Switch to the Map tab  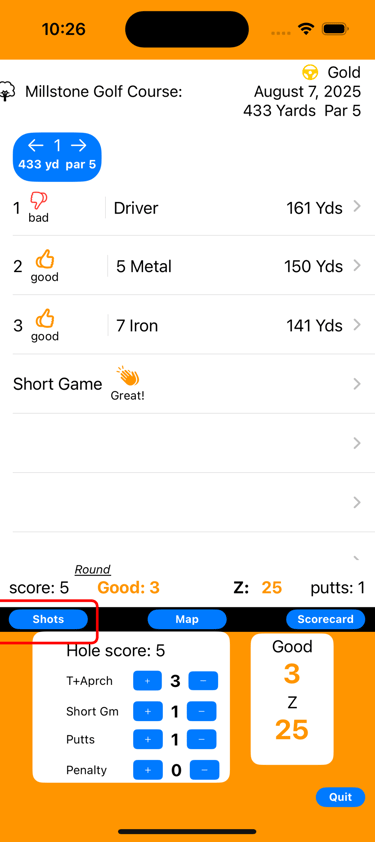[x=187, y=619]
